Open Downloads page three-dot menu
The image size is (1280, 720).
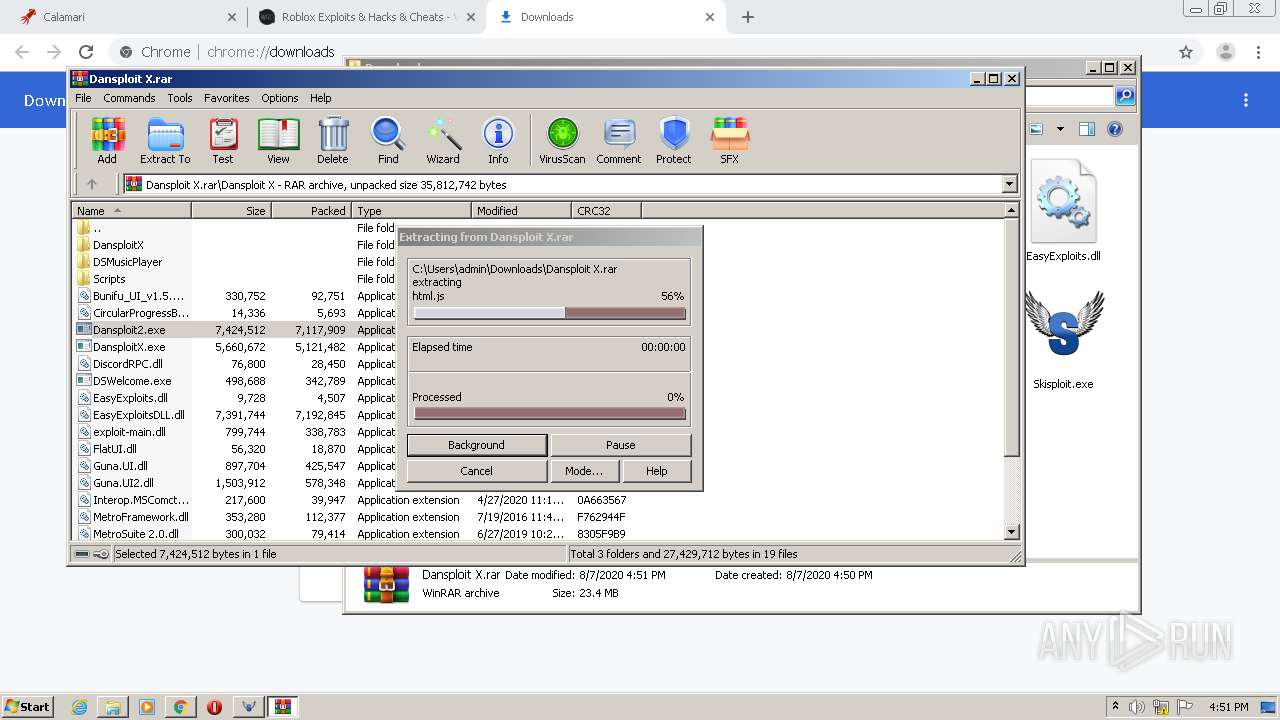click(x=1246, y=100)
